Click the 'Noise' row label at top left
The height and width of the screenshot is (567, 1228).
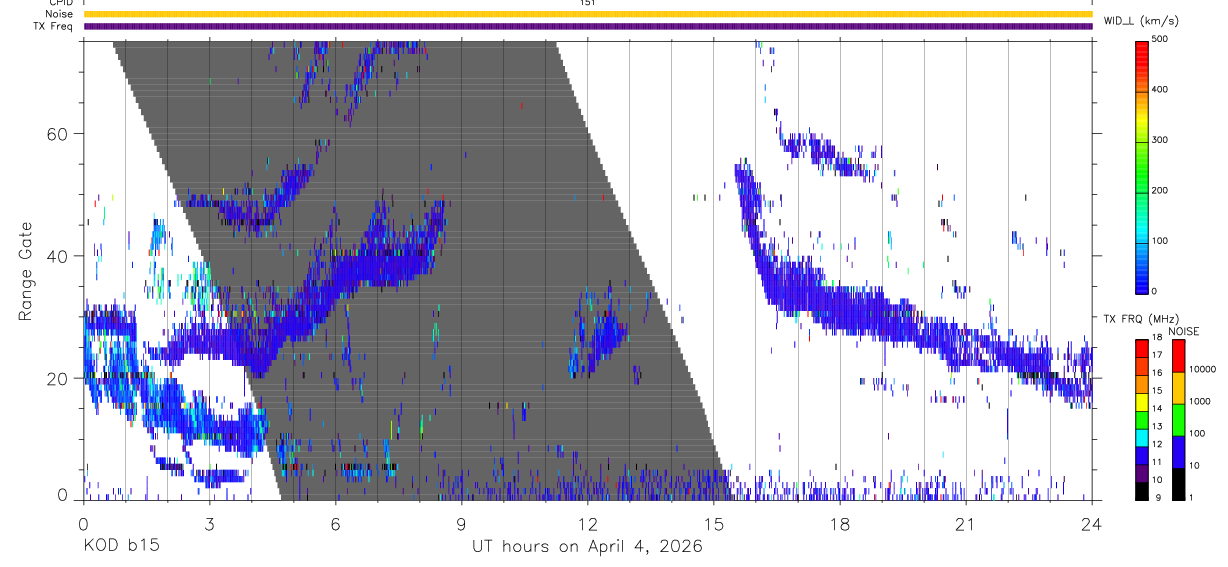(x=59, y=14)
